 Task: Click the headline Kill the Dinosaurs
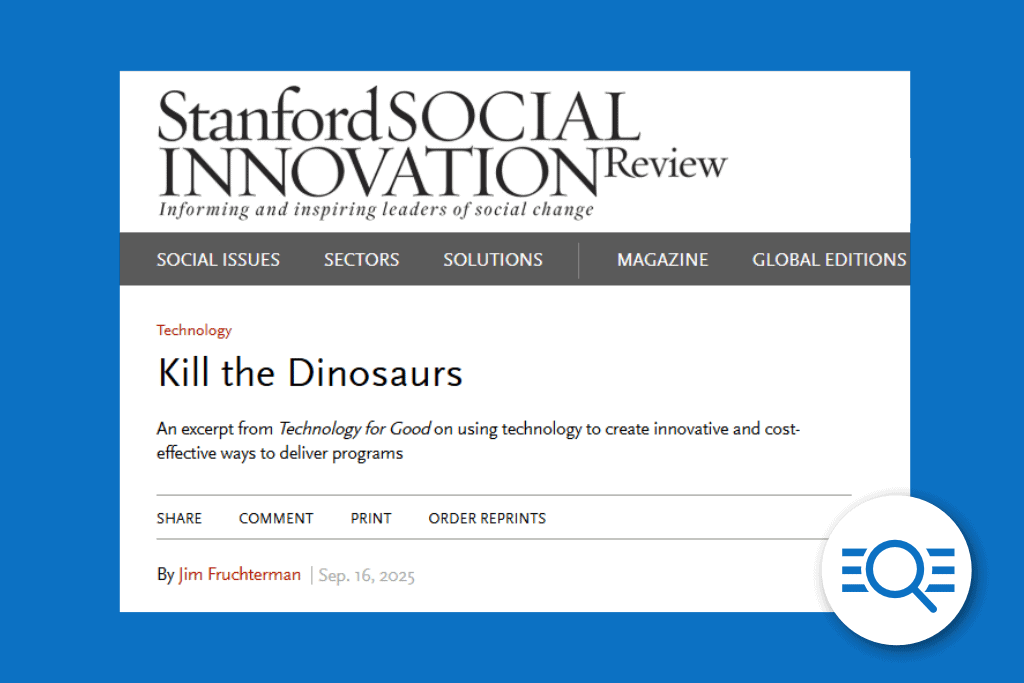309,374
